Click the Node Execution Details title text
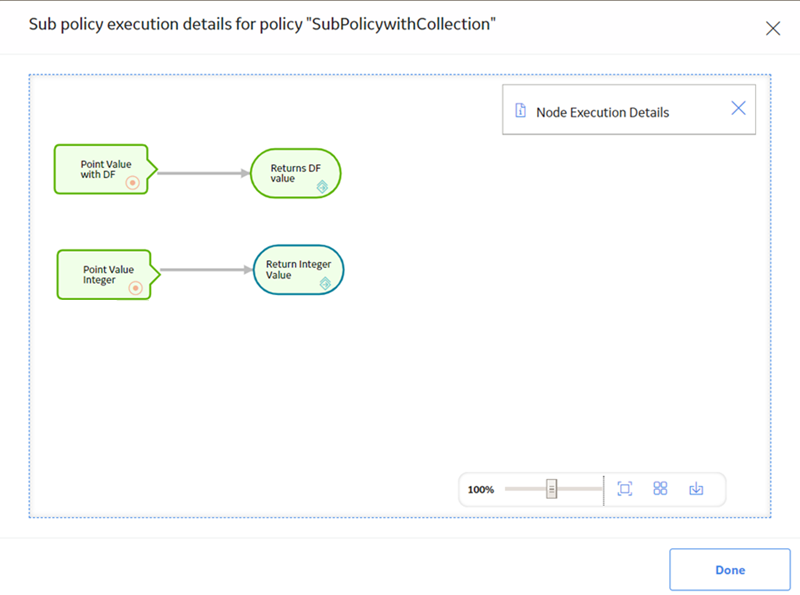This screenshot has height=595, width=800. [x=603, y=113]
